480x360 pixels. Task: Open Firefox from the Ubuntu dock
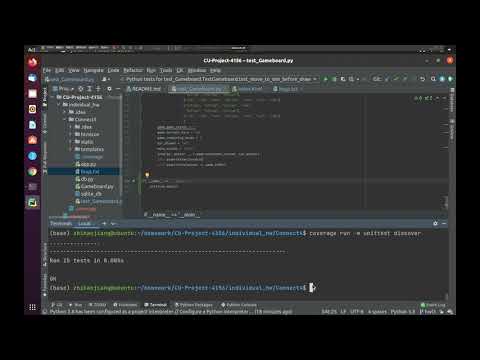point(32,62)
